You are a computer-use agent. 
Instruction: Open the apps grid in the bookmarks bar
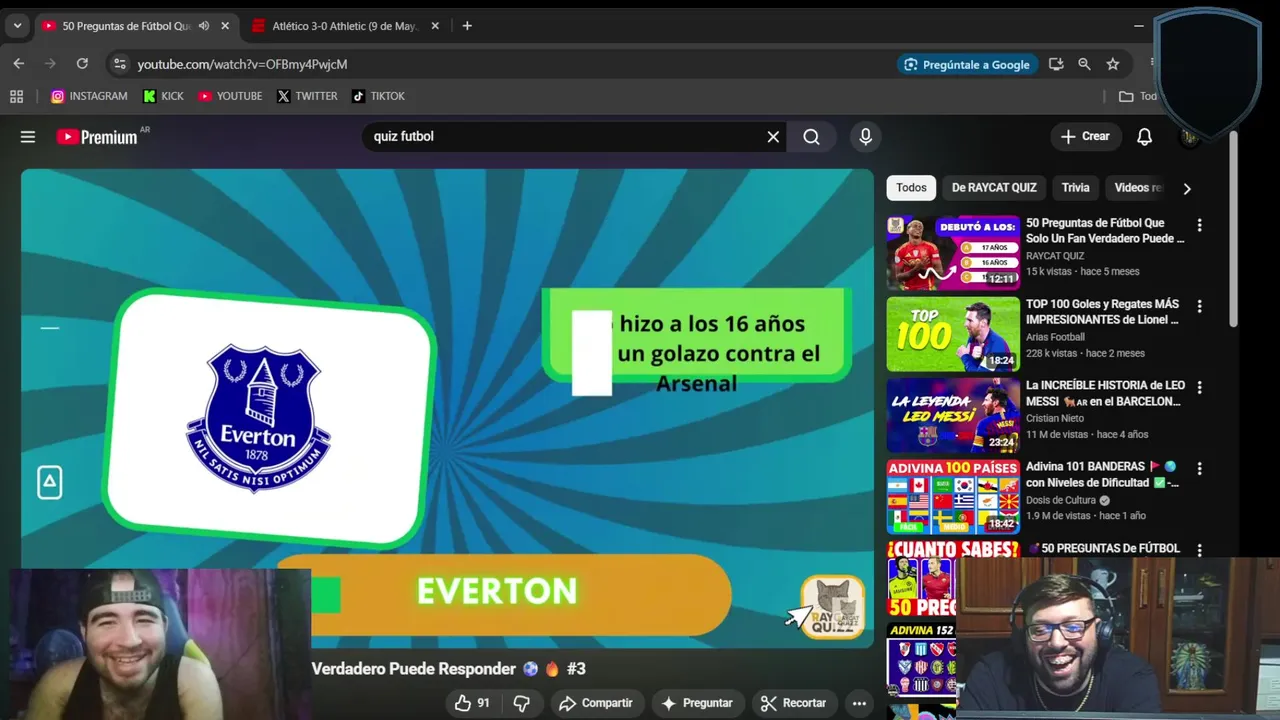pyautogui.click(x=16, y=96)
